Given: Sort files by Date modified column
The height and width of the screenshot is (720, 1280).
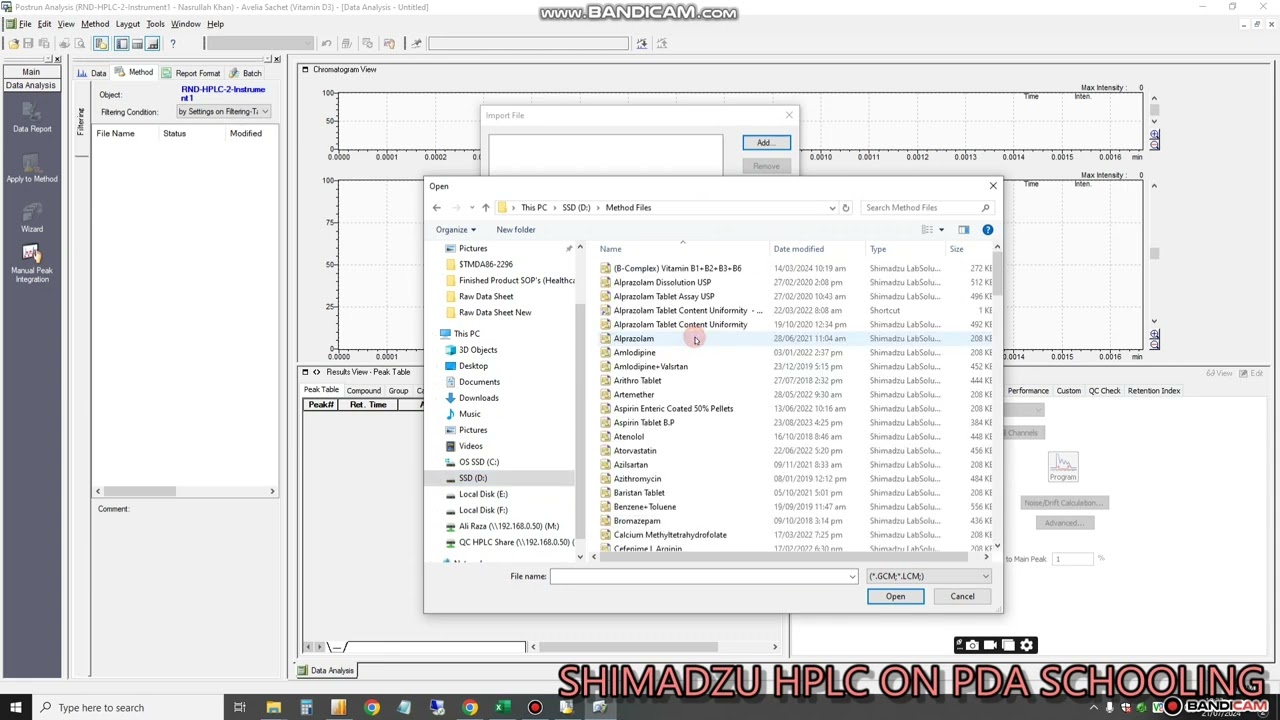Looking at the screenshot, I should coord(798,249).
